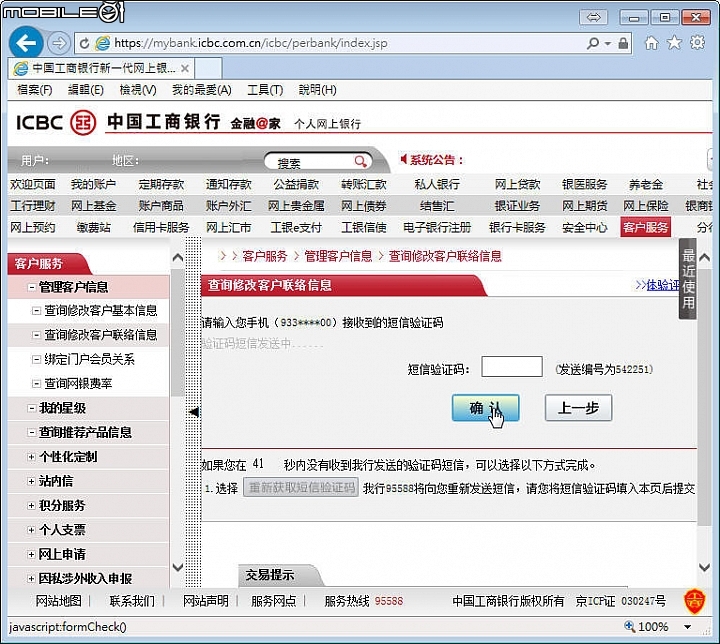The image size is (720, 644).
Task: Open the 檔案(F) menu
Action: pos(34,90)
